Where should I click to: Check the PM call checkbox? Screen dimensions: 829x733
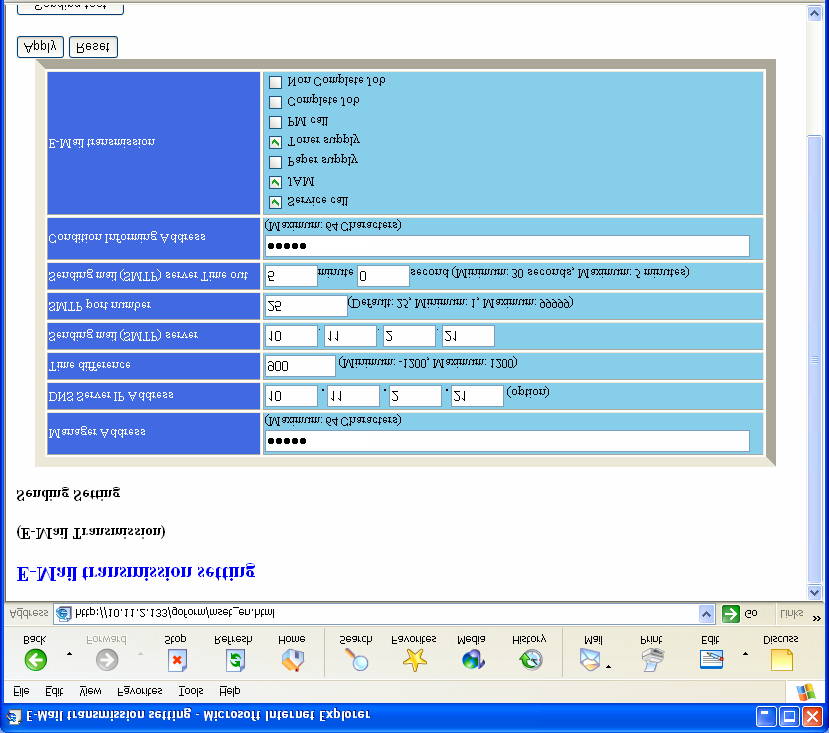coord(275,122)
